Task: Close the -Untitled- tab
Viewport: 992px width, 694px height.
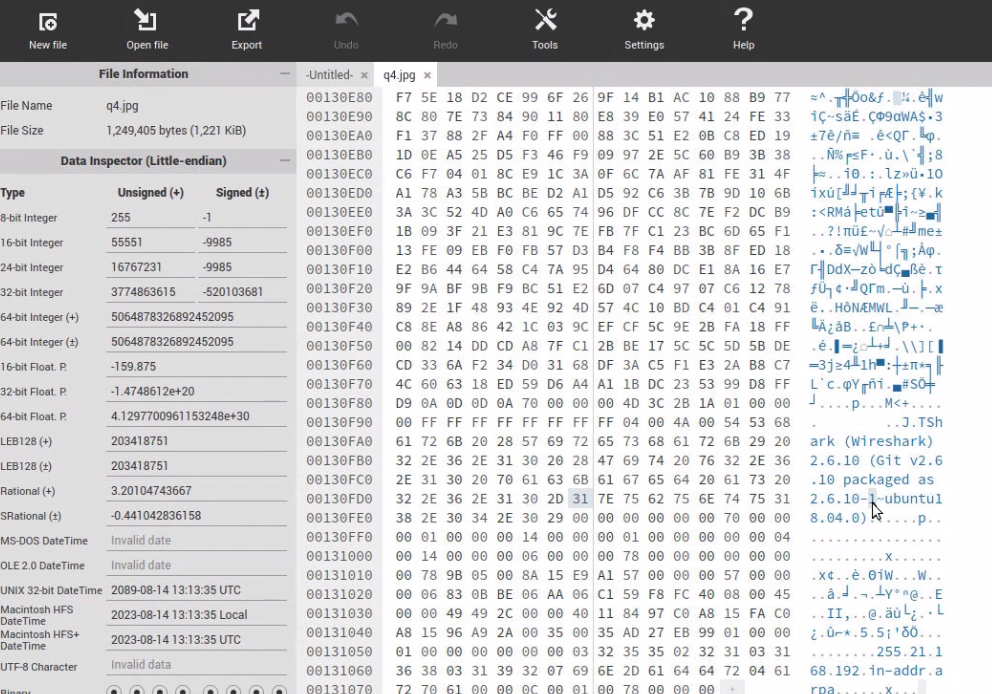Action: pyautogui.click(x=364, y=75)
